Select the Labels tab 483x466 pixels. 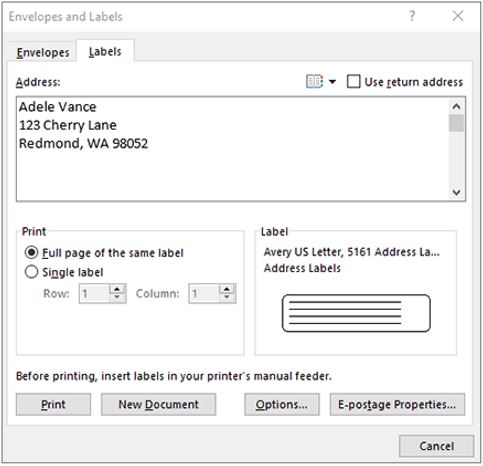coord(105,52)
